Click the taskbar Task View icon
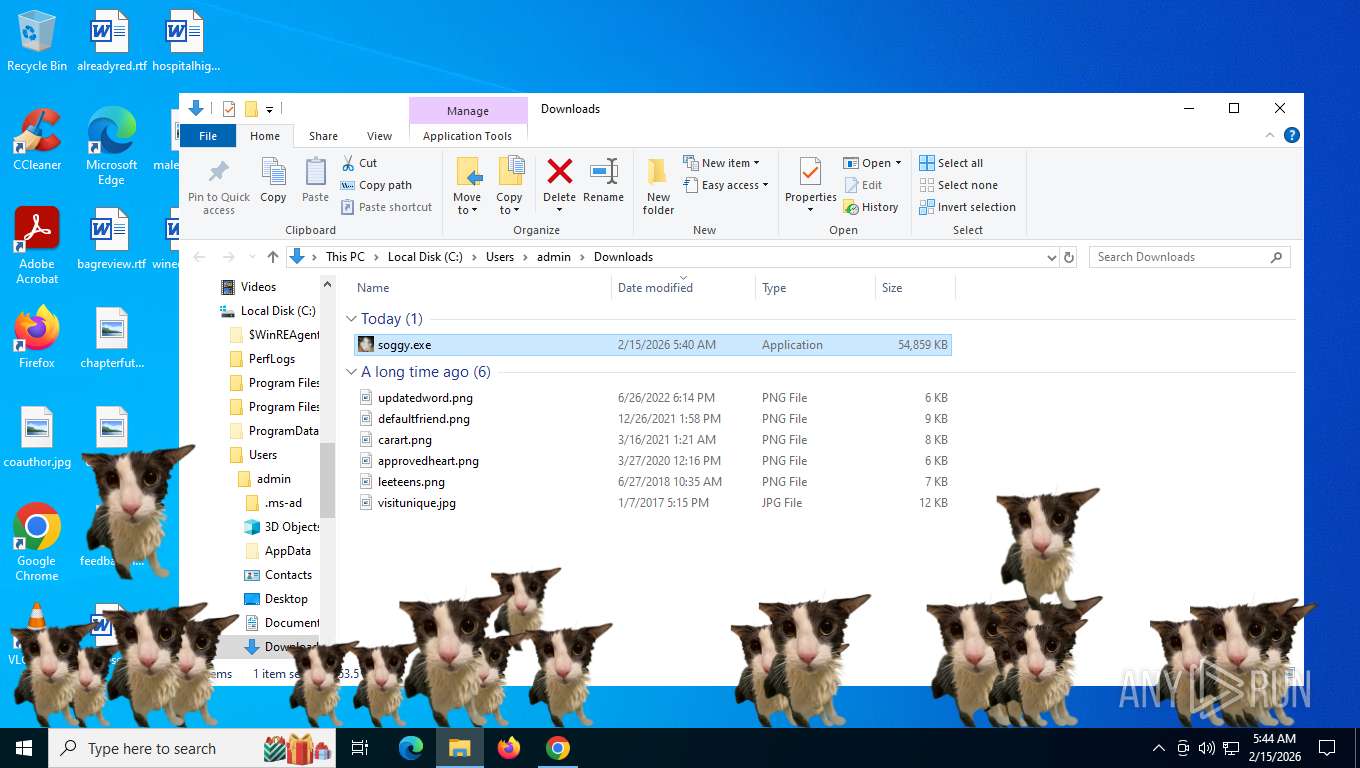 click(360, 748)
